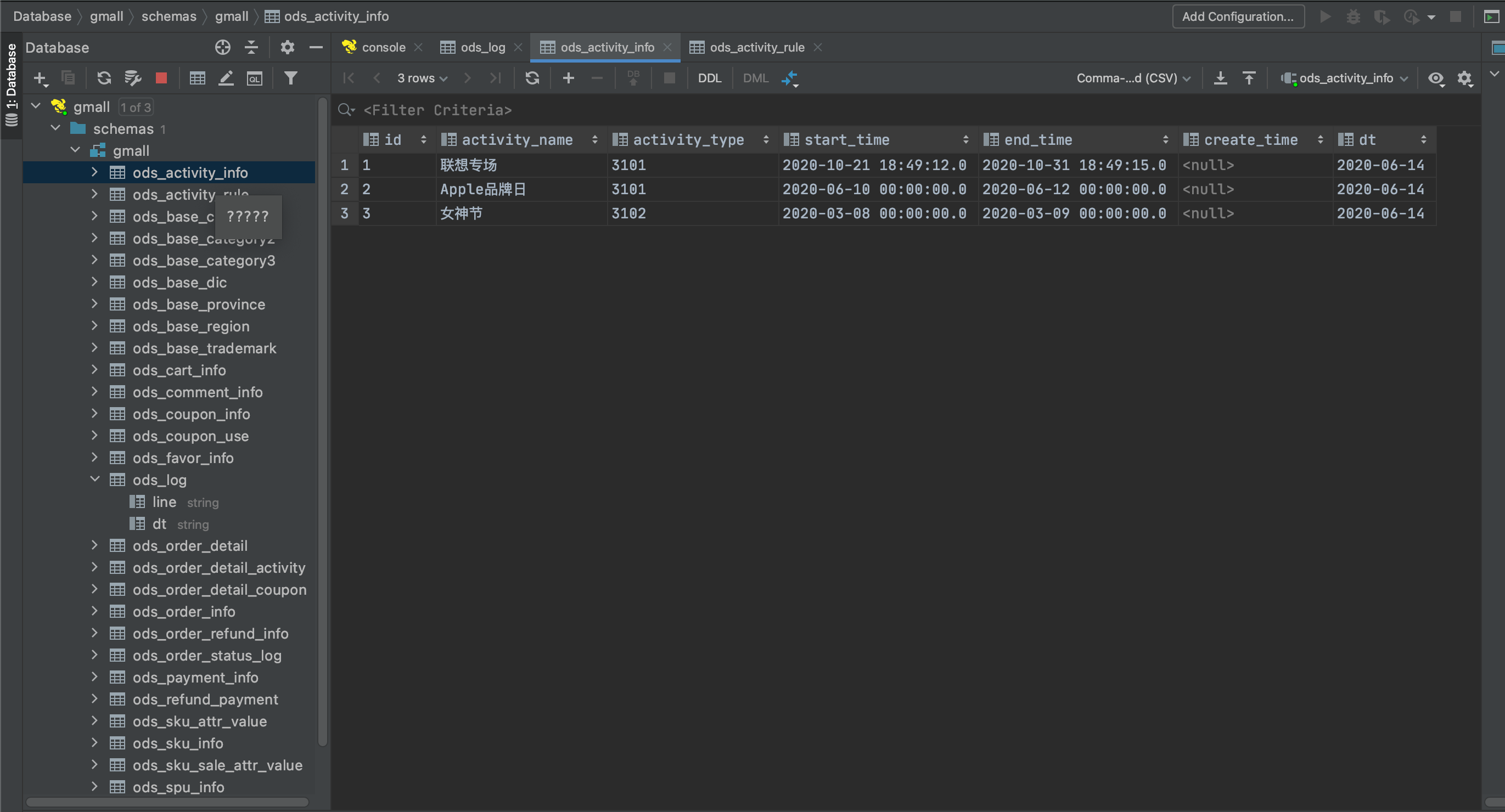Screen dimensions: 1505x812
Task: Add a new row with the plus icon
Action: tap(568, 78)
